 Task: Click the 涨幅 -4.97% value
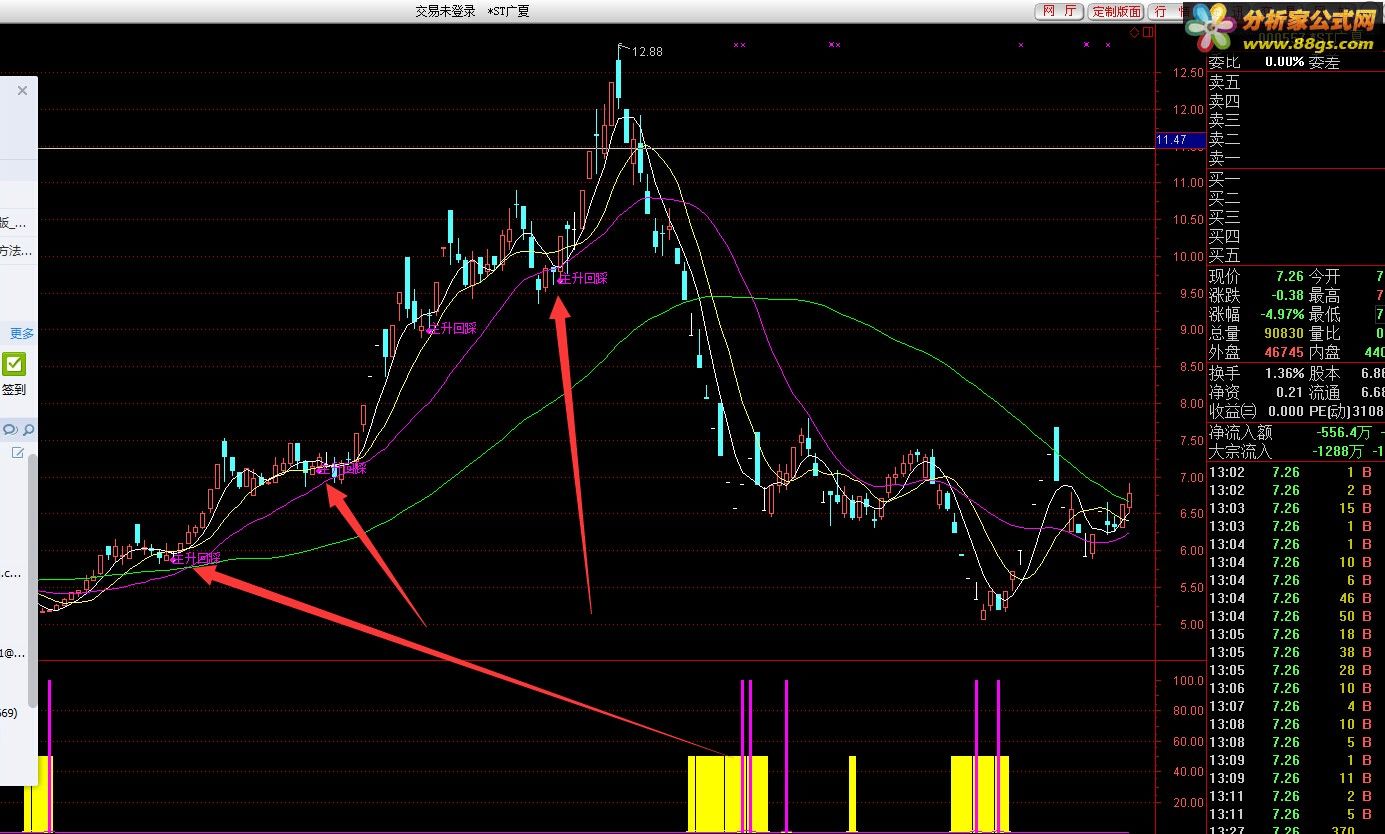(x=1282, y=314)
